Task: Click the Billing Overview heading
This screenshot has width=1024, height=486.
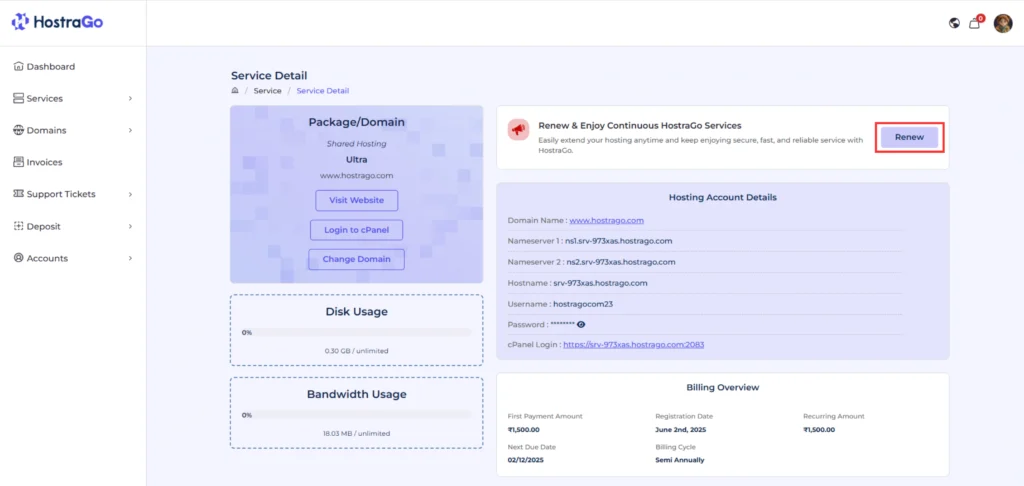Action: pos(722,387)
